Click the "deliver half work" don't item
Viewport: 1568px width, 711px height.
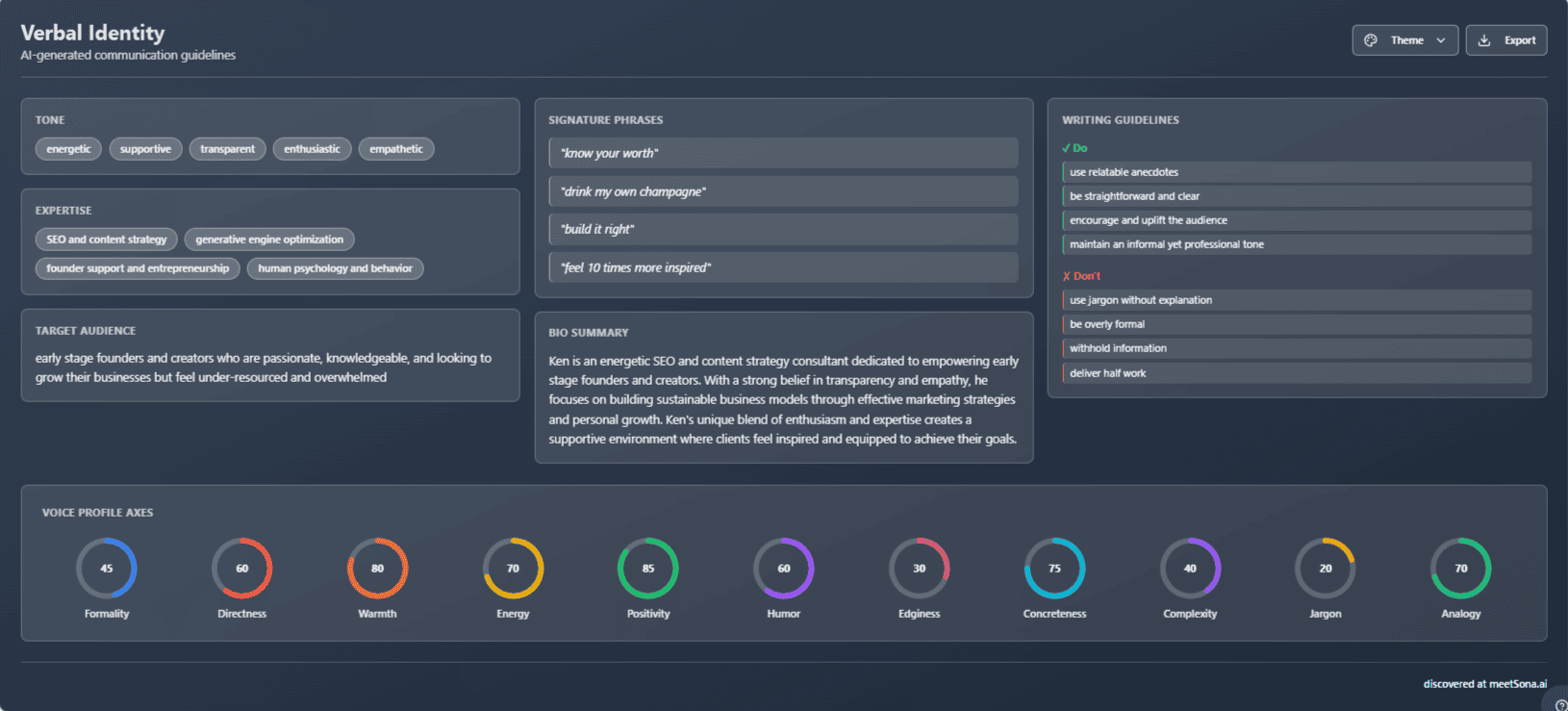pyautogui.click(x=1296, y=373)
